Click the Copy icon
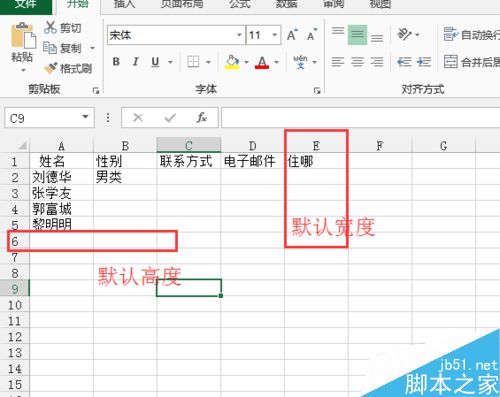 [x=50, y=48]
